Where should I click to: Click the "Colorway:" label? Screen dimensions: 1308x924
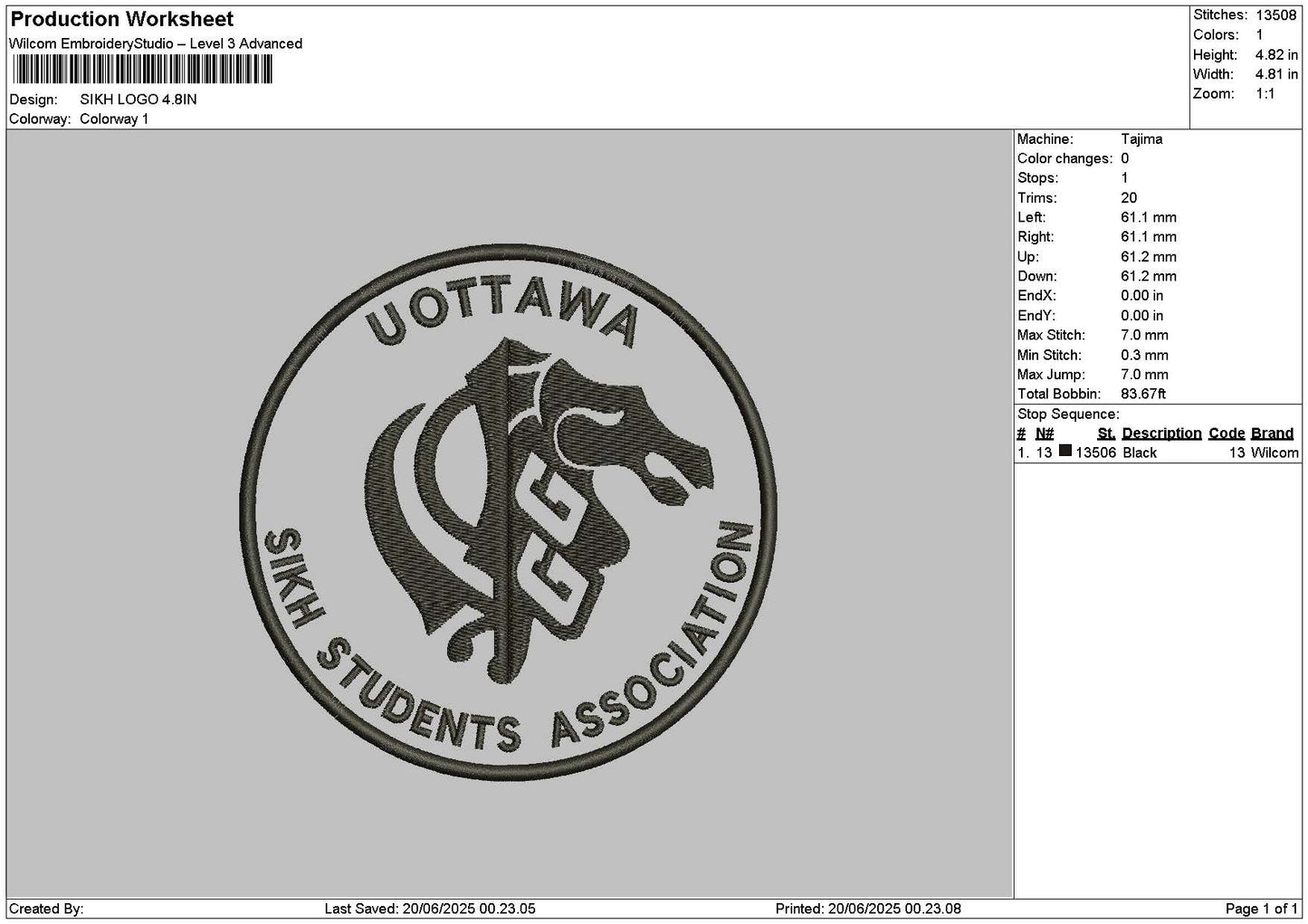click(40, 119)
